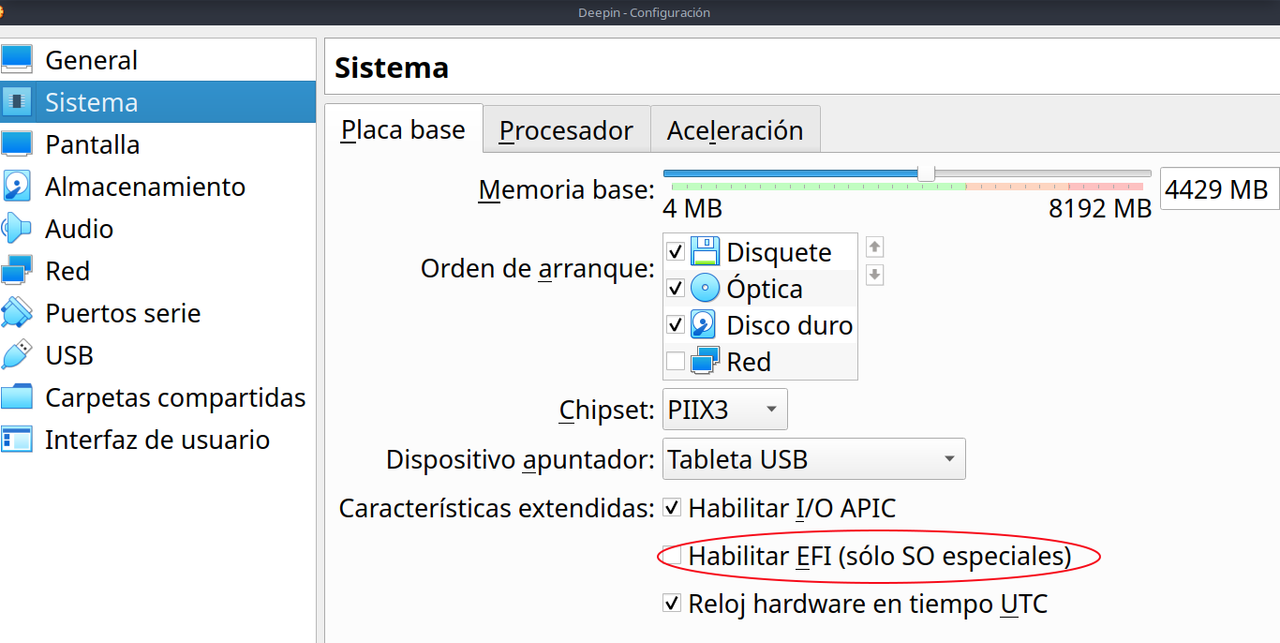Select Pantalla label in sidebar

click(x=92, y=144)
